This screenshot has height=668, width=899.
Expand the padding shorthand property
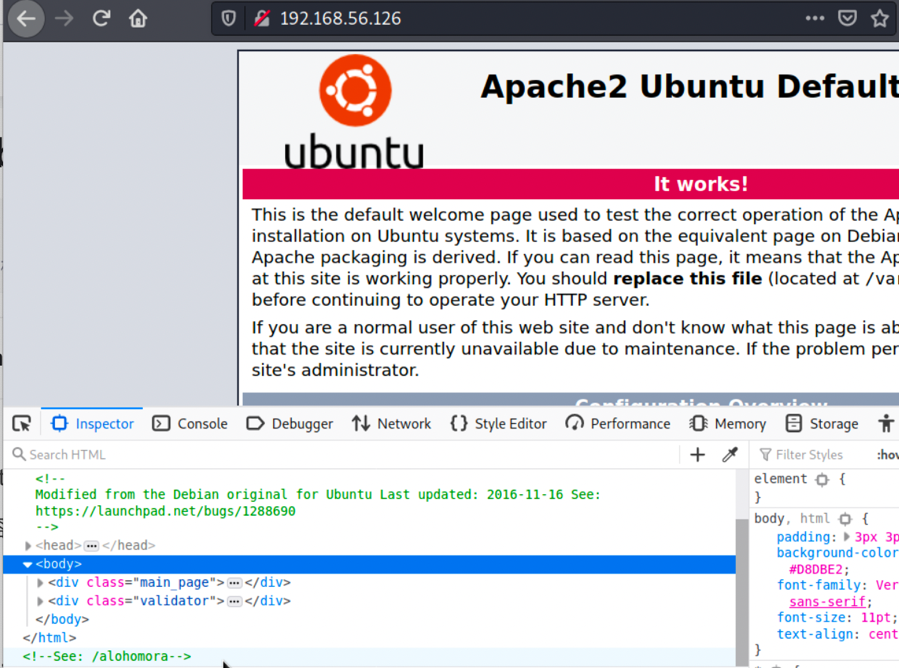pyautogui.click(x=847, y=537)
